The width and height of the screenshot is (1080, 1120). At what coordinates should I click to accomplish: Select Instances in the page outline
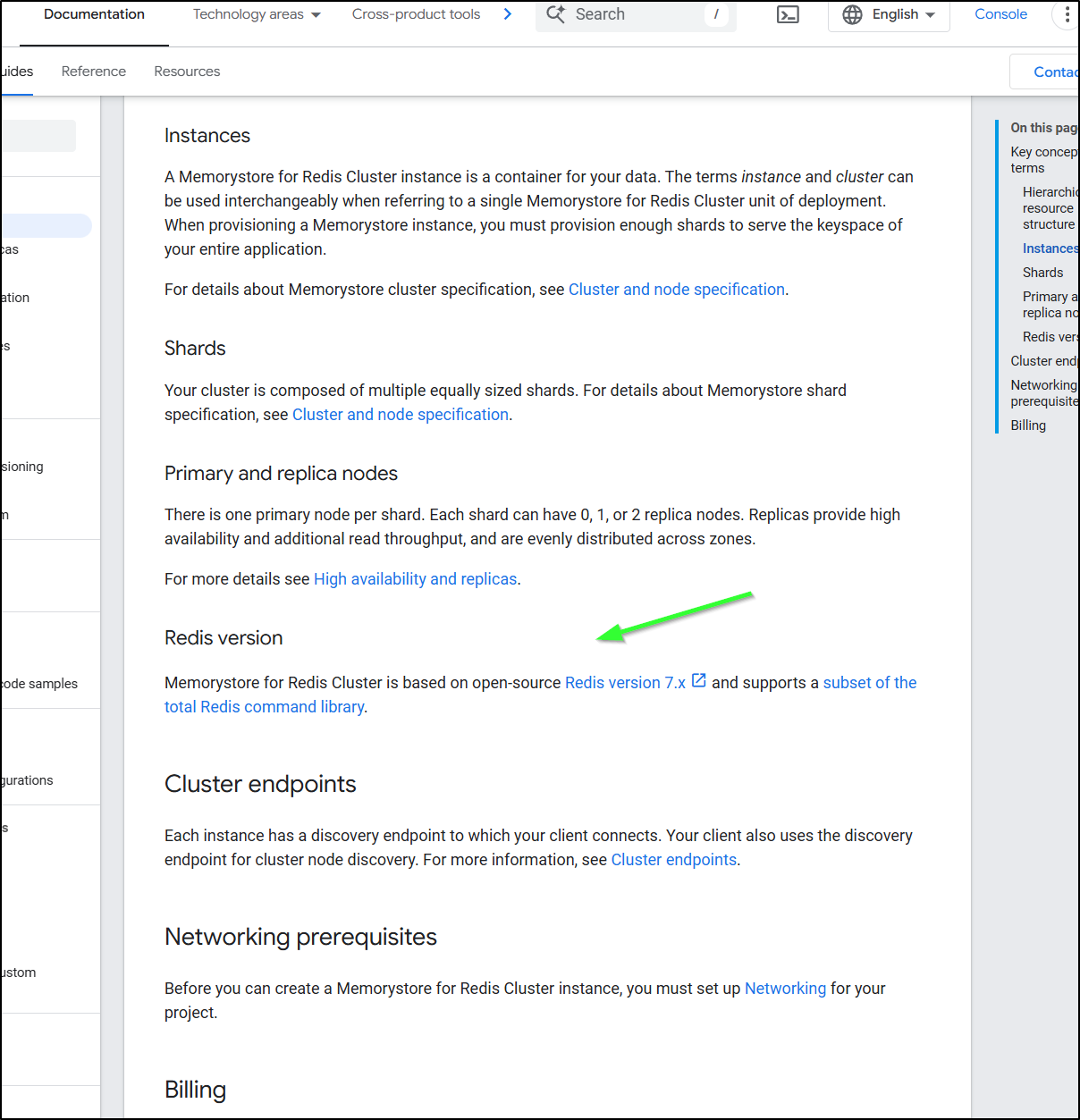click(x=1050, y=248)
